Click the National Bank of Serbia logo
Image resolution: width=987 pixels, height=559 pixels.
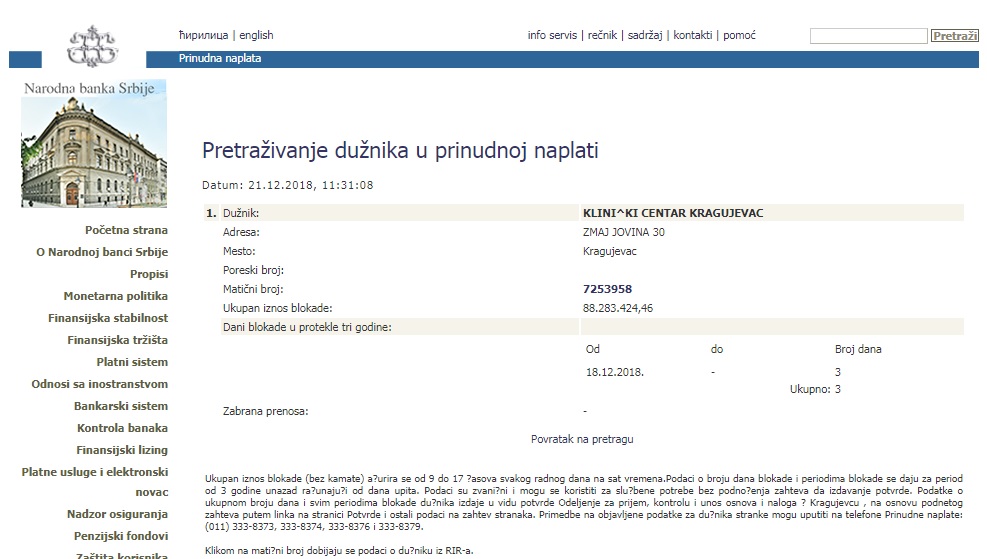pyautogui.click(x=92, y=44)
